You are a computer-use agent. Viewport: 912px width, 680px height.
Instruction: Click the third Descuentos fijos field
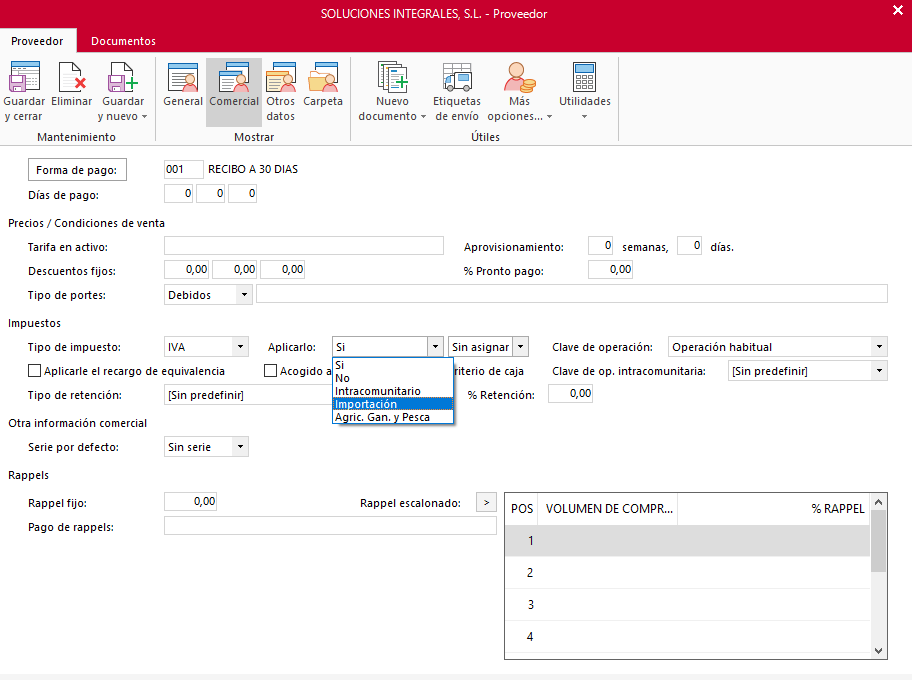(x=283, y=269)
